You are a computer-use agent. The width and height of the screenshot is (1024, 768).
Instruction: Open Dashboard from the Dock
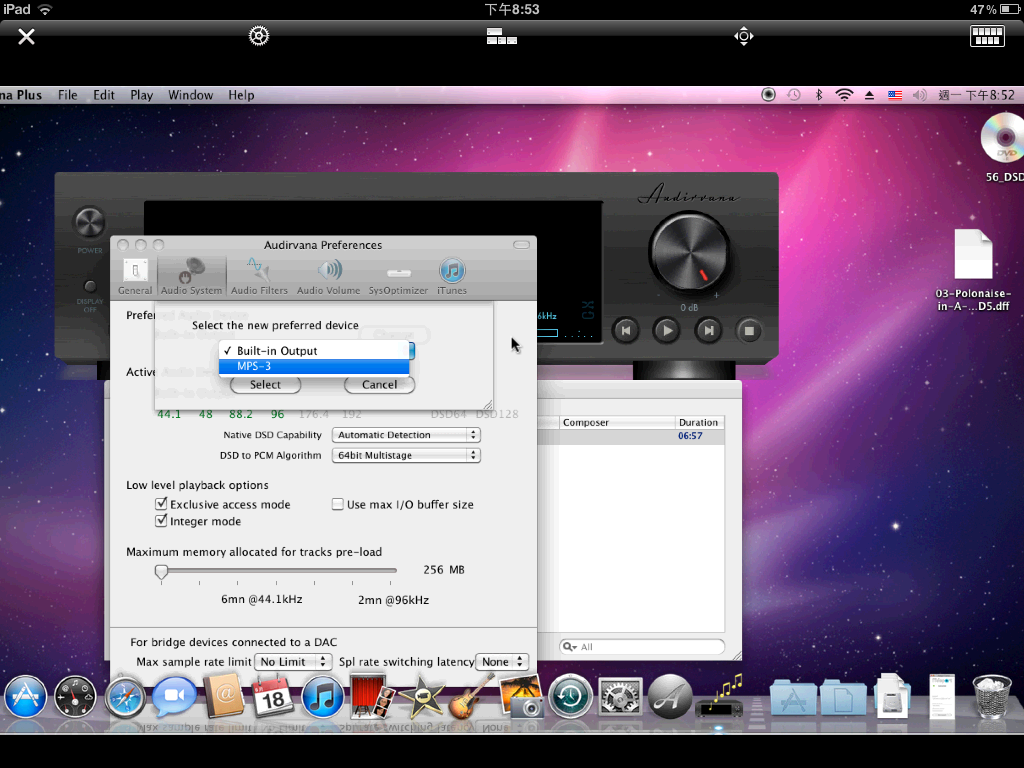coord(74,696)
